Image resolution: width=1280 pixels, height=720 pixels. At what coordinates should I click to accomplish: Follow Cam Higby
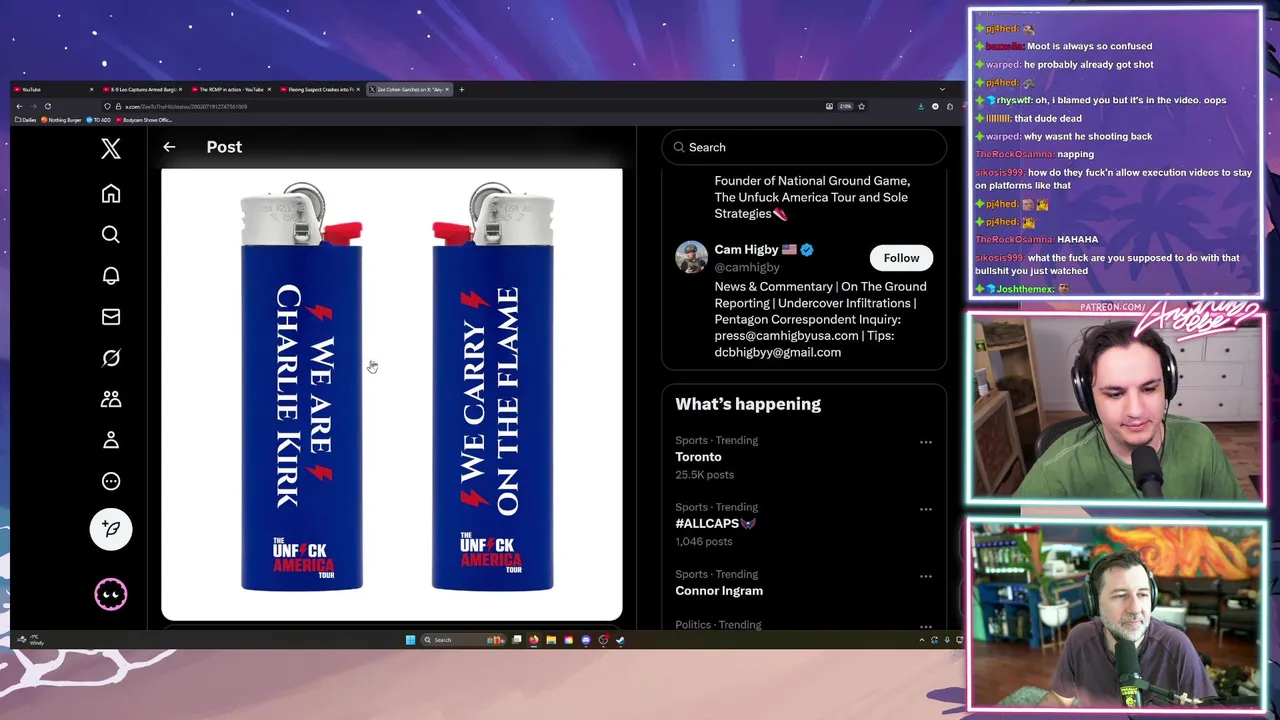901,258
